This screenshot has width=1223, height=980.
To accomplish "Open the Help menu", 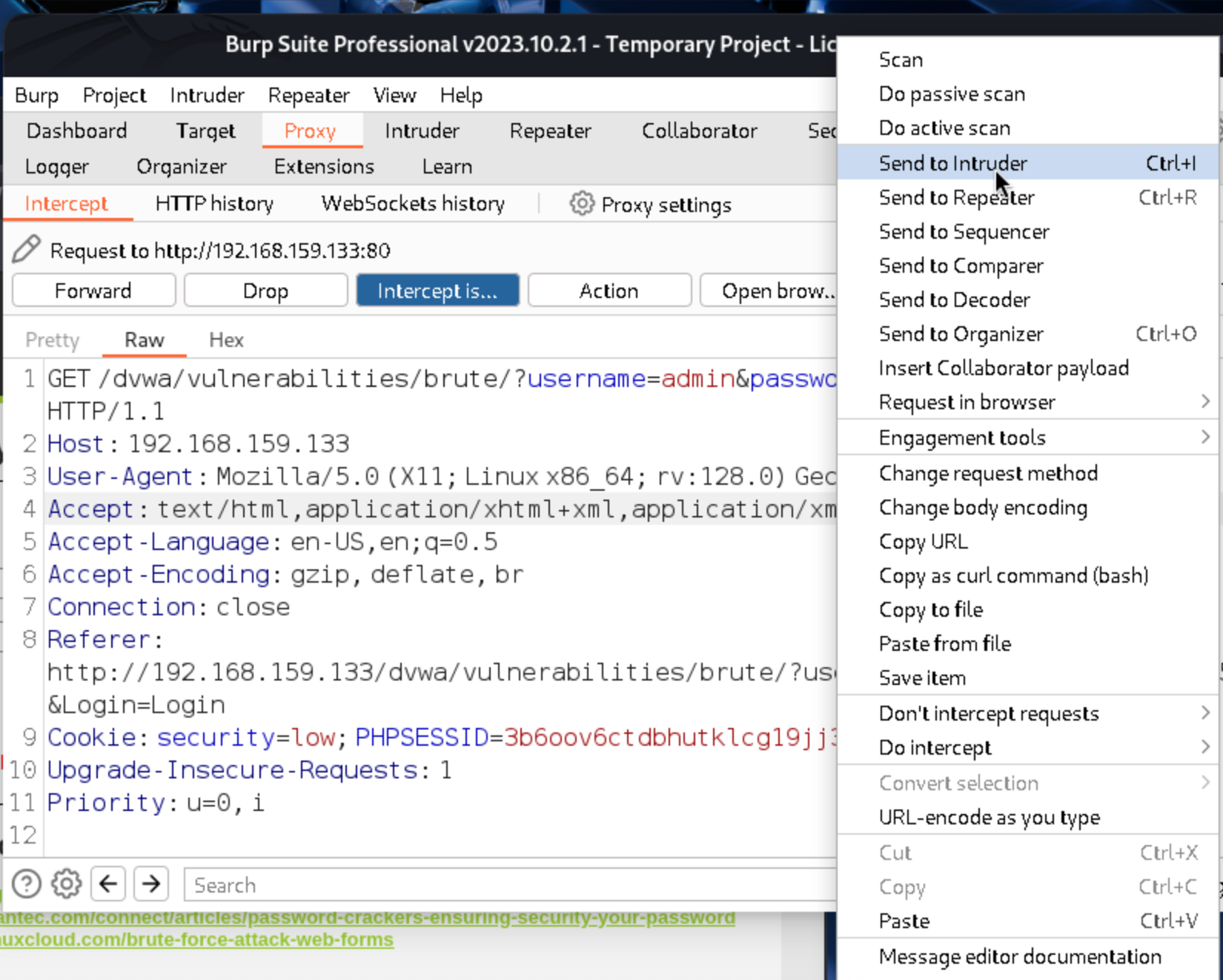I will pos(461,96).
